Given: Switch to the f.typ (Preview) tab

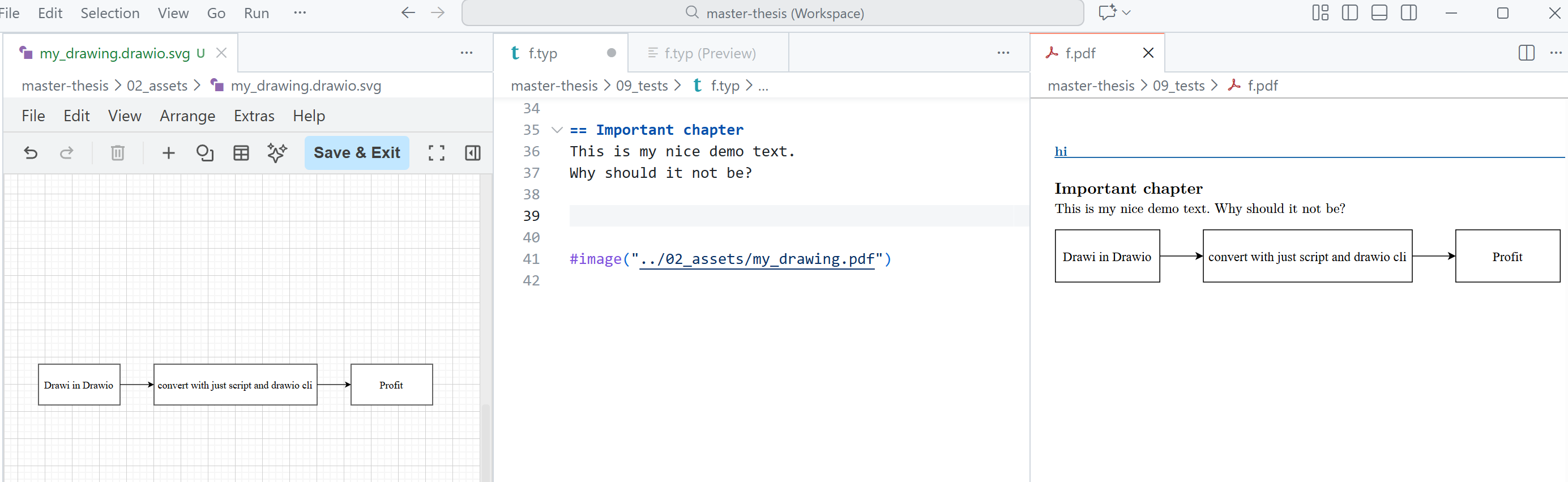Looking at the screenshot, I should [x=708, y=54].
